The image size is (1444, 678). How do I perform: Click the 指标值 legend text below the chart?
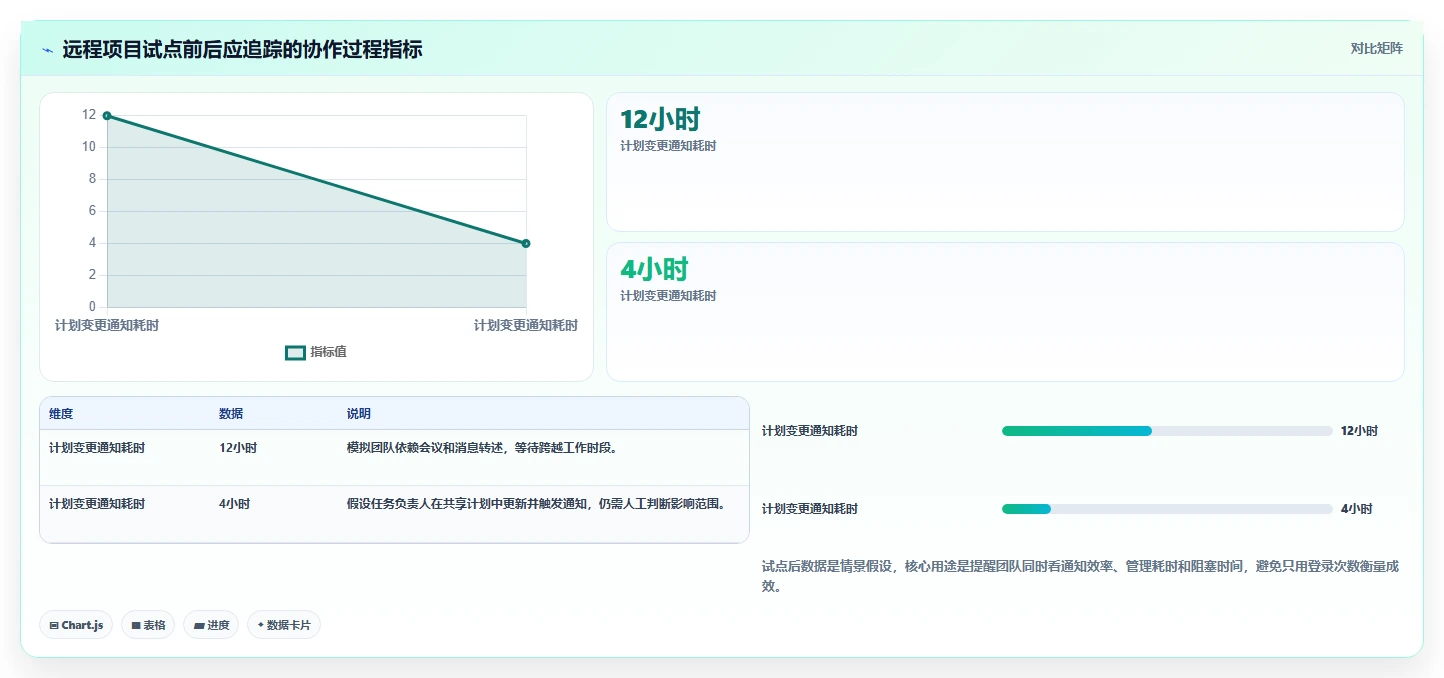point(328,352)
